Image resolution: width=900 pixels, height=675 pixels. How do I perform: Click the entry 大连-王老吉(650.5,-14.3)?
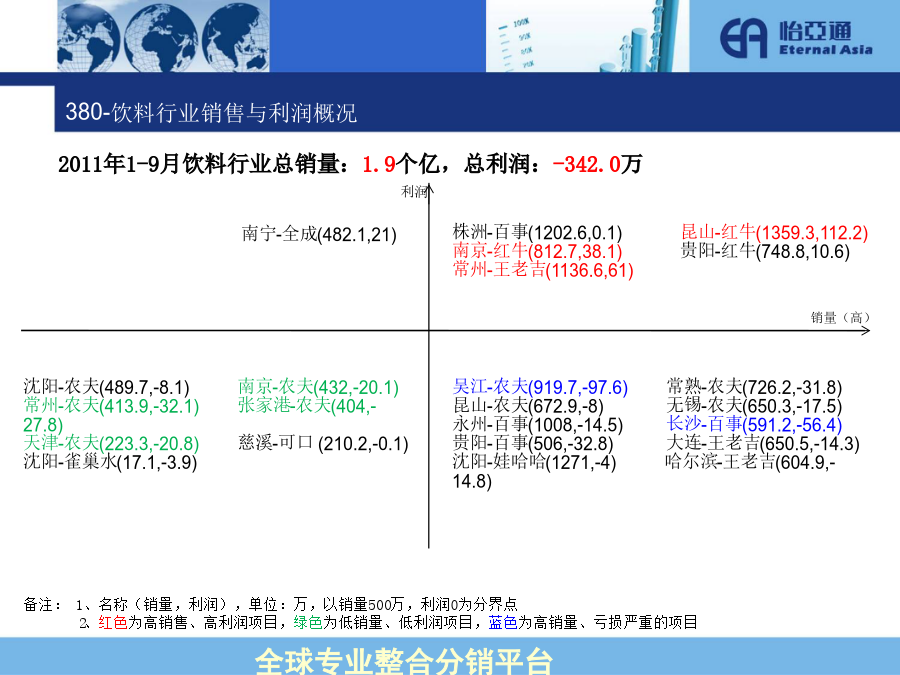pos(763,443)
